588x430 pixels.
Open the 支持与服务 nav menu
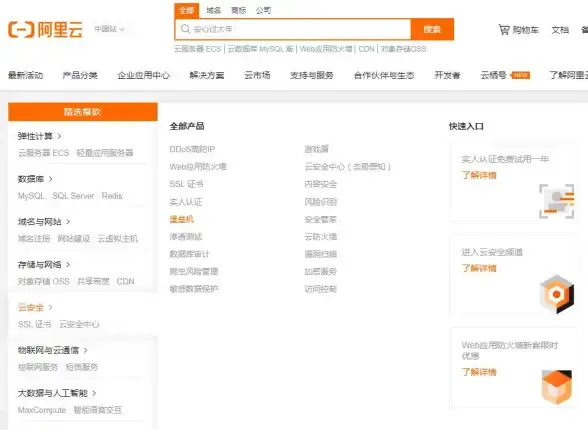tap(312, 75)
